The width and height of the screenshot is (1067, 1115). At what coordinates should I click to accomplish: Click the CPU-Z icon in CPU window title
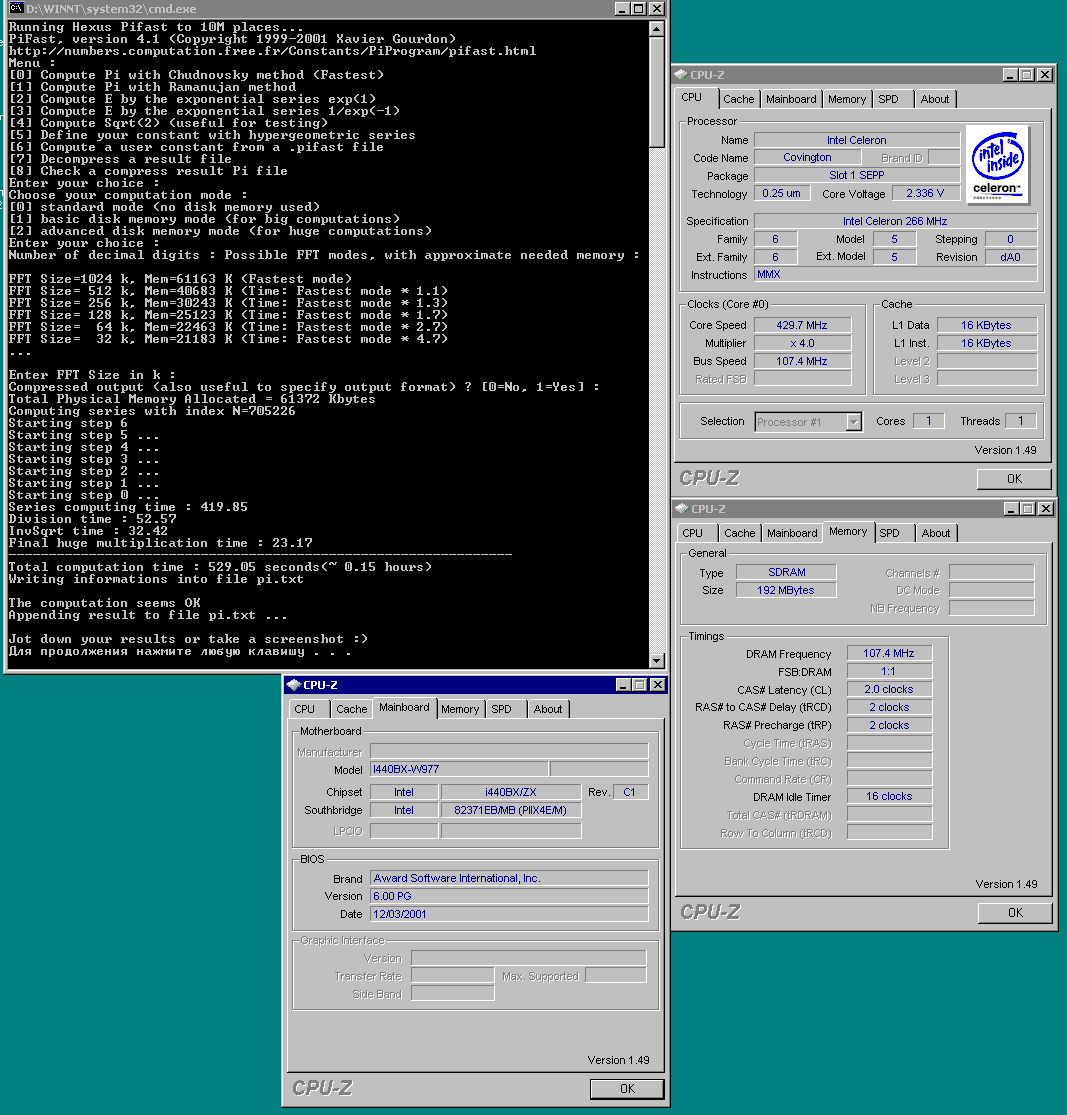click(681, 75)
